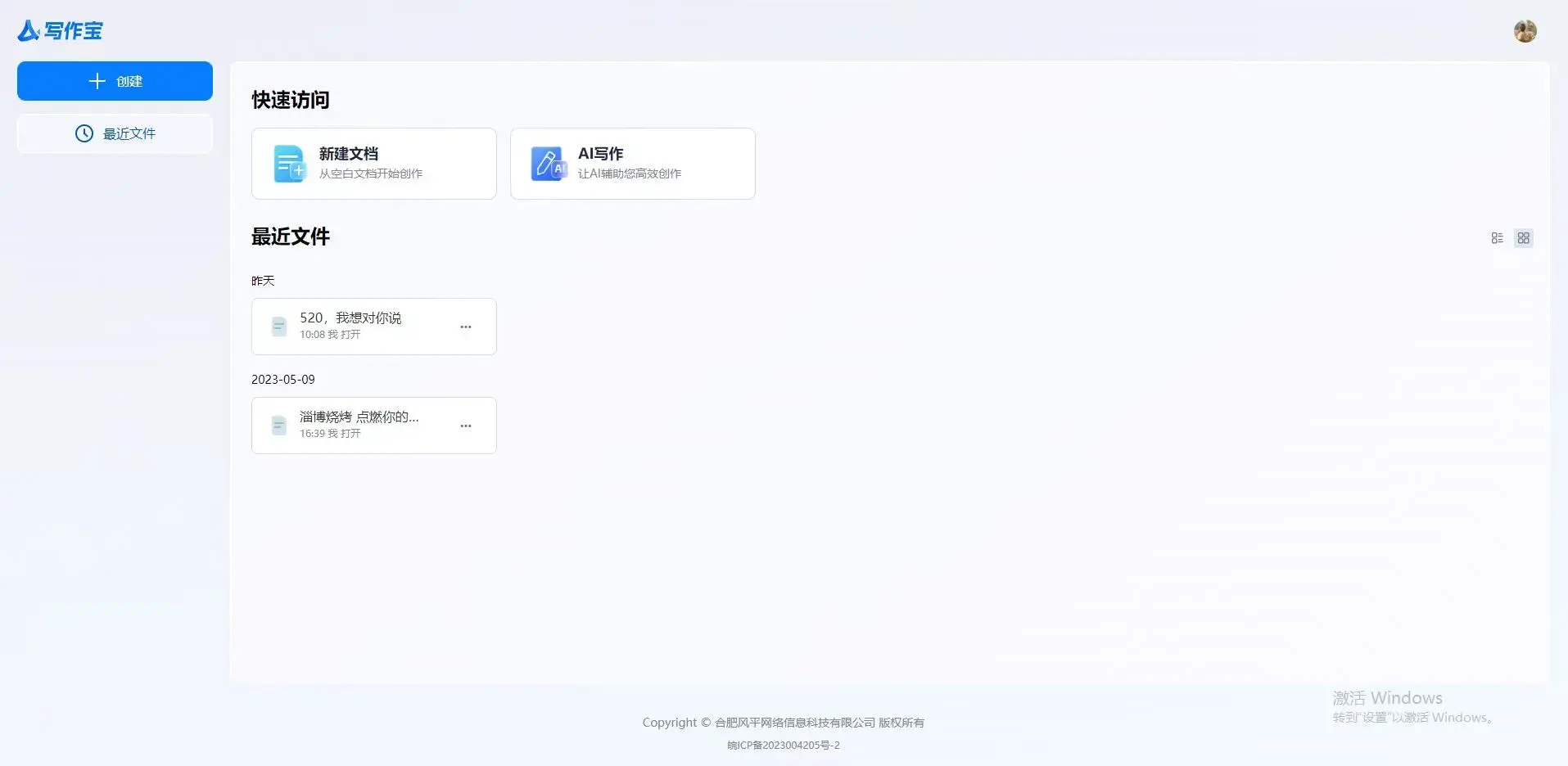This screenshot has width=1568, height=766.
Task: Click the AI写作 pen icon
Action: click(548, 164)
